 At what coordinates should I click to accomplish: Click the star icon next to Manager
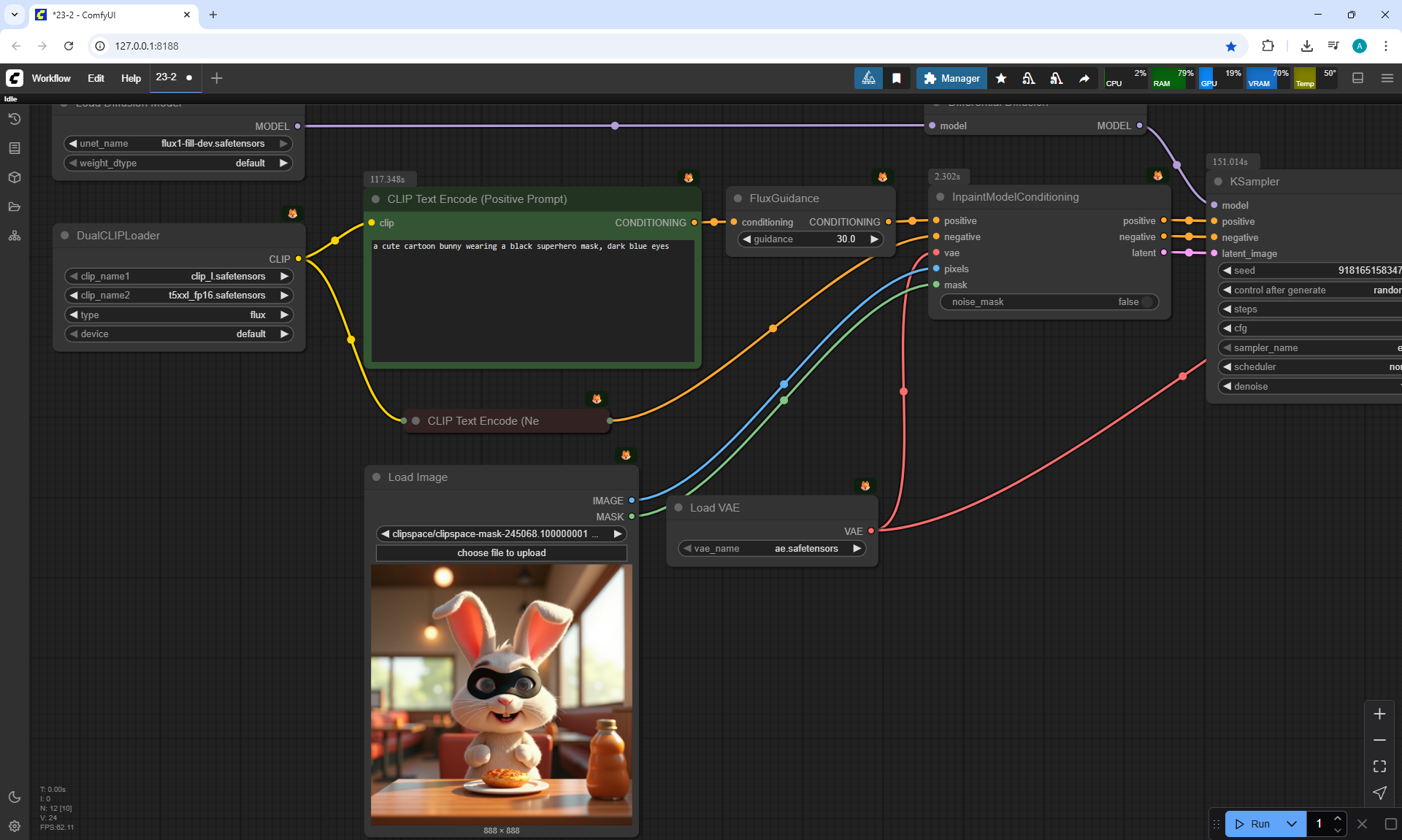click(1001, 78)
